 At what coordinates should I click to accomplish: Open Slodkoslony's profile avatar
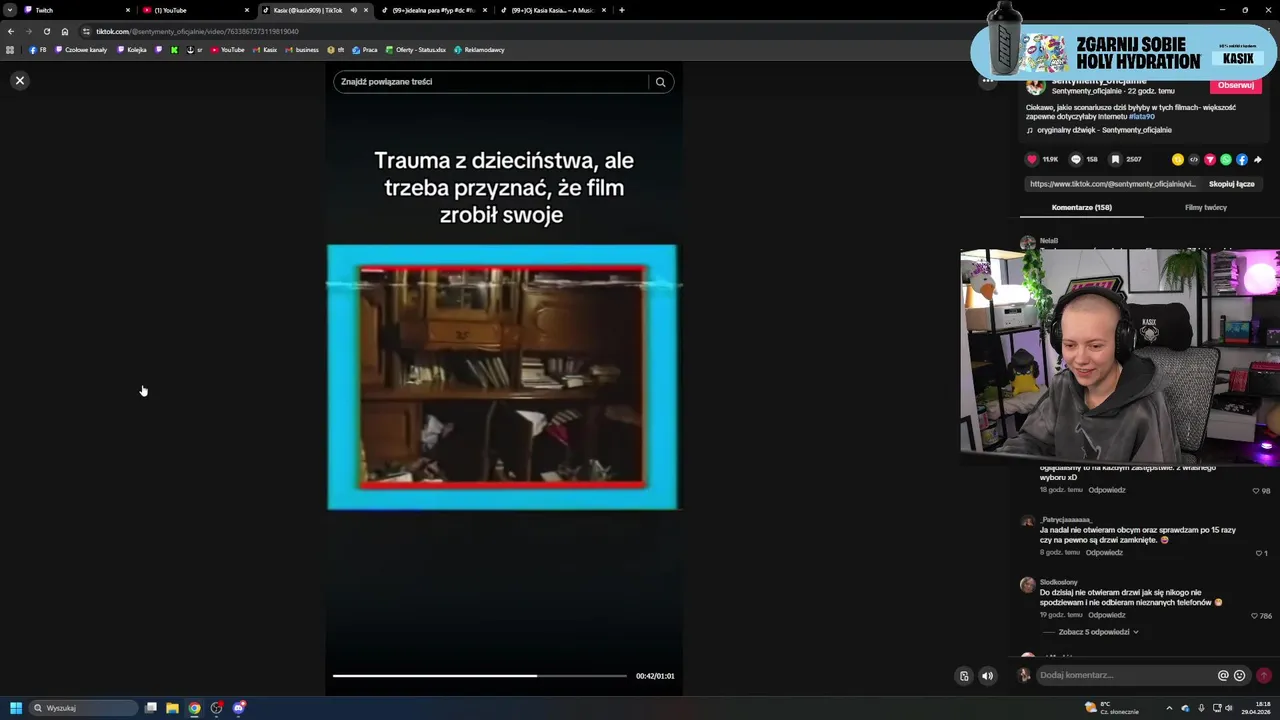pyautogui.click(x=1027, y=585)
